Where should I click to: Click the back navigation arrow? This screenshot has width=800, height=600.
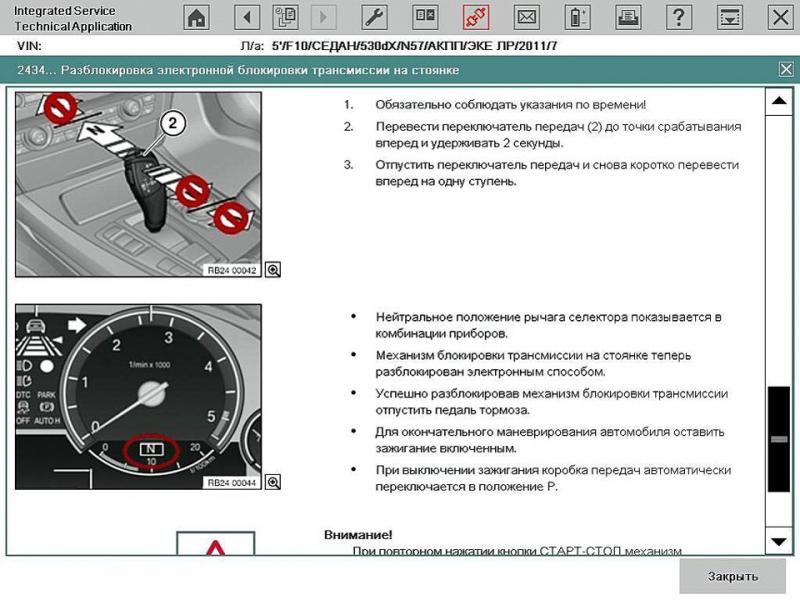click(x=247, y=17)
